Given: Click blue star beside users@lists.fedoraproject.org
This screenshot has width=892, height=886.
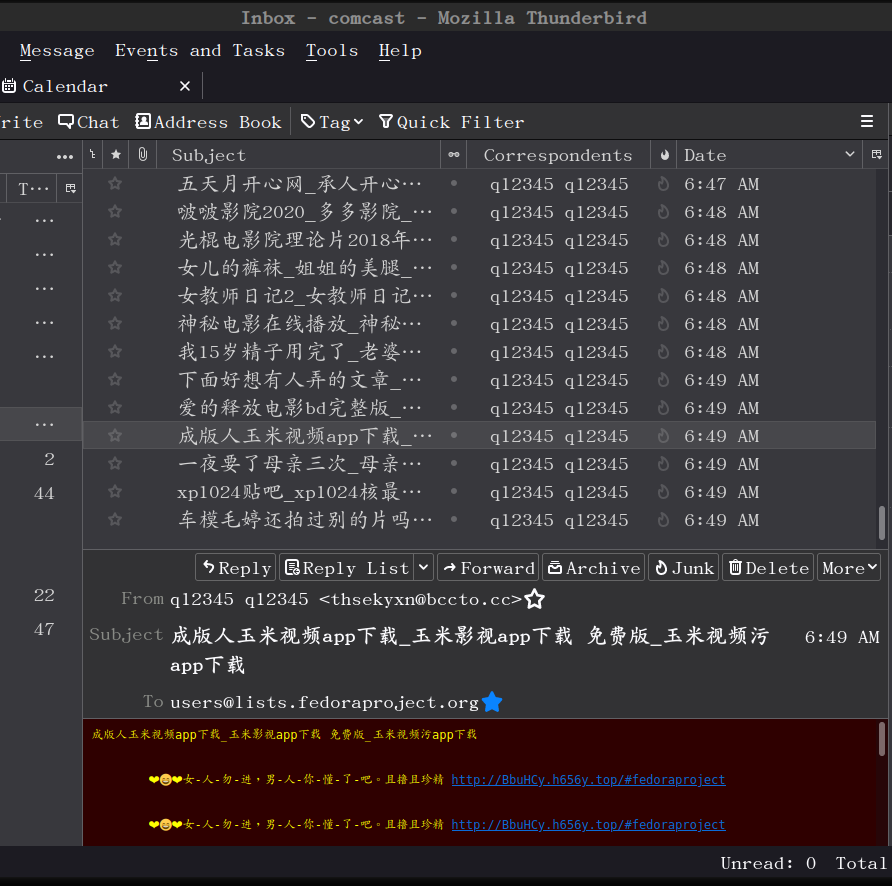Looking at the screenshot, I should click(x=492, y=702).
